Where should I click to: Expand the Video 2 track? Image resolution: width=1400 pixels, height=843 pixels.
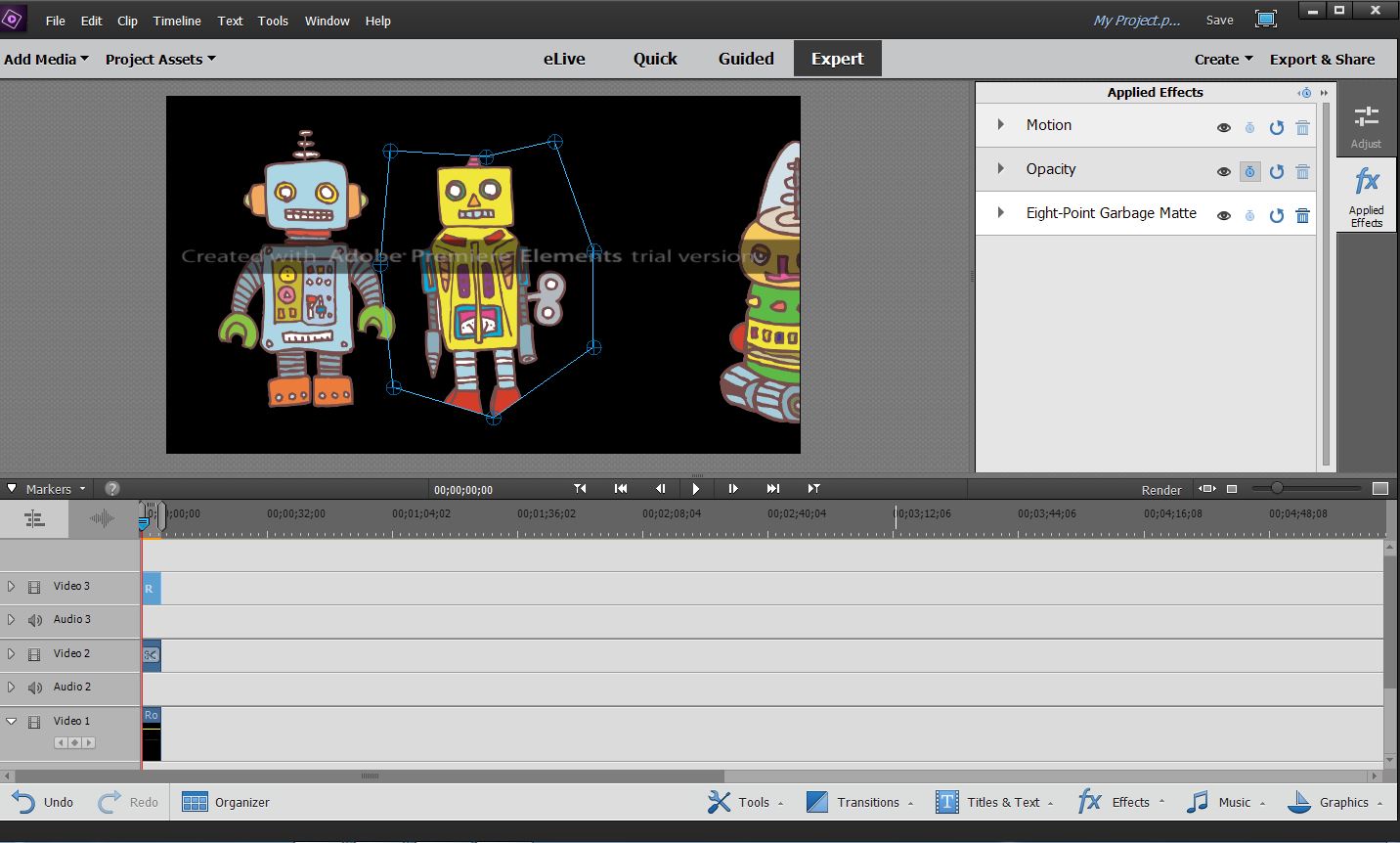tap(11, 654)
